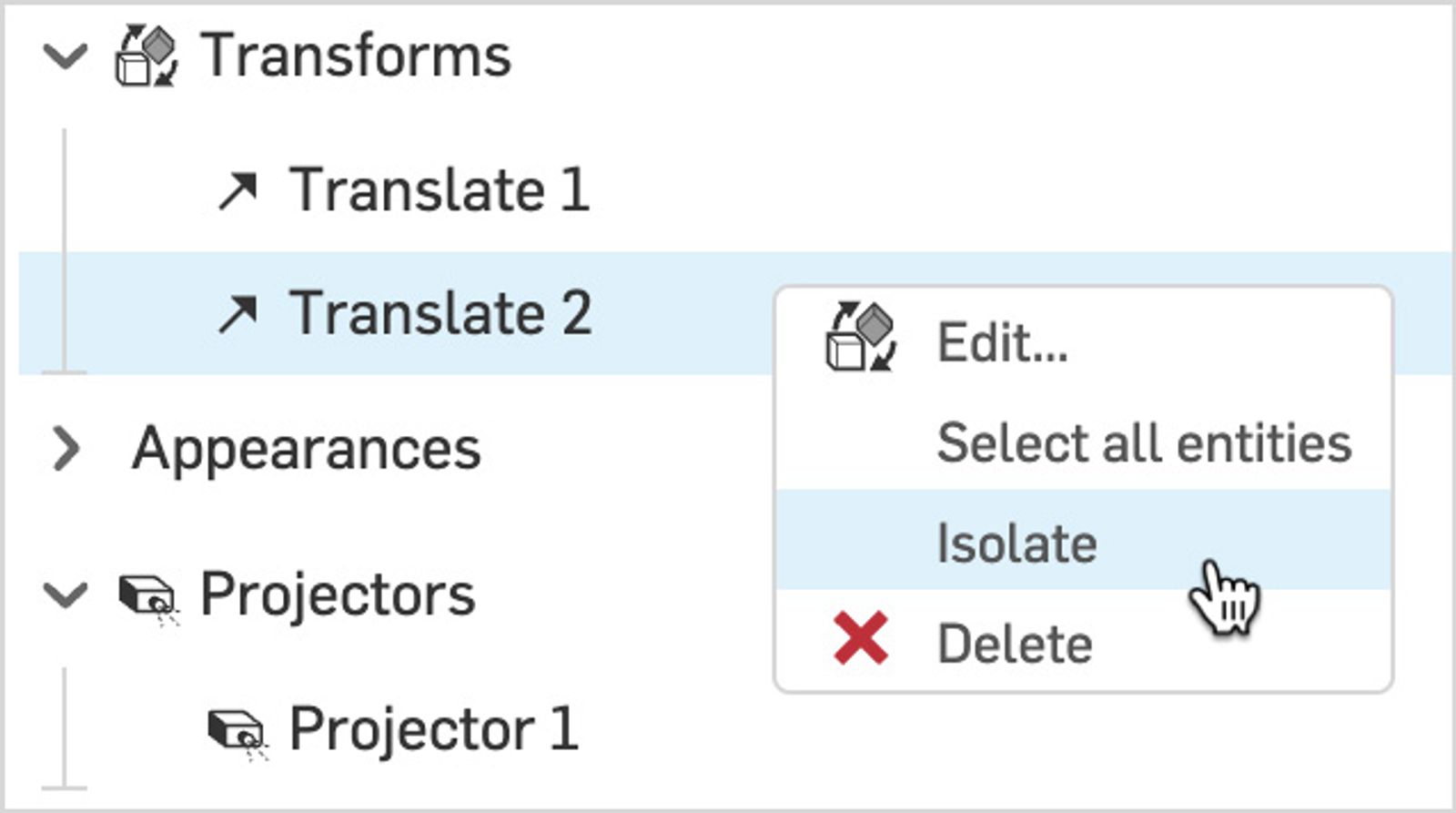Select the Translate 2 label
Screen dimensions: 1456x813
(x=440, y=314)
